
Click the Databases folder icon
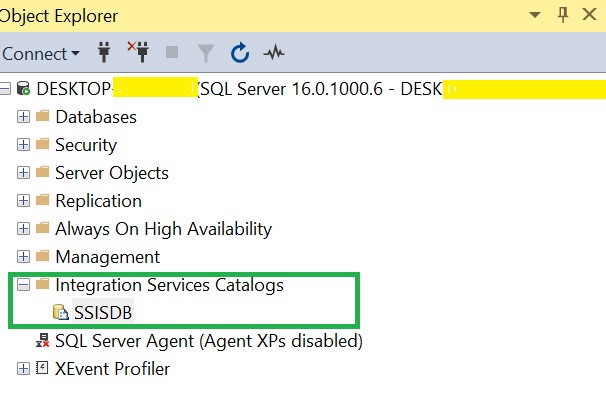[x=43, y=116]
